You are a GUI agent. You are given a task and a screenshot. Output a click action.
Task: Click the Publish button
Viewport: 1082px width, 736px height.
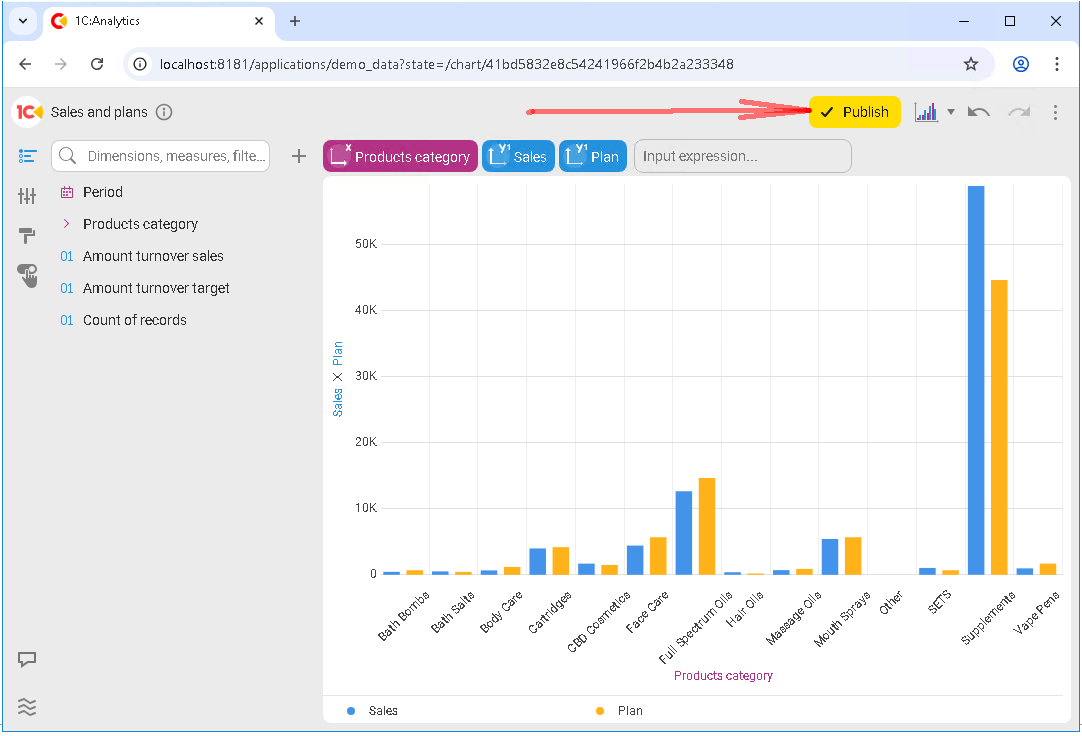tap(855, 112)
